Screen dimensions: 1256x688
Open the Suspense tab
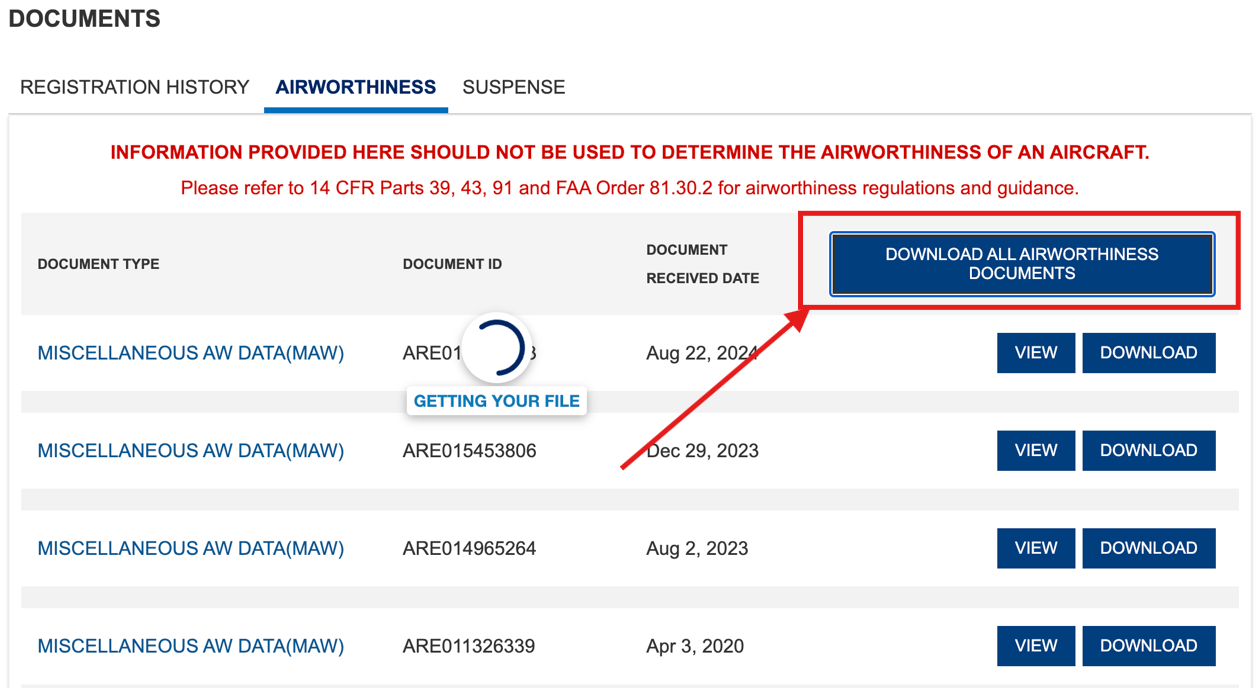pyautogui.click(x=513, y=87)
